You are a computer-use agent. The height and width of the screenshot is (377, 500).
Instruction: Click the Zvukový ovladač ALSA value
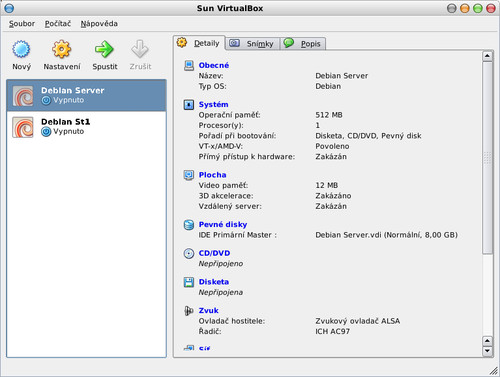[357, 321]
